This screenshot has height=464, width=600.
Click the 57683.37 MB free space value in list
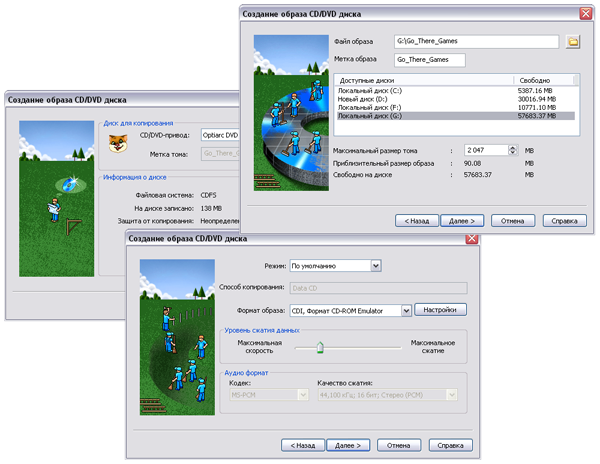click(537, 116)
